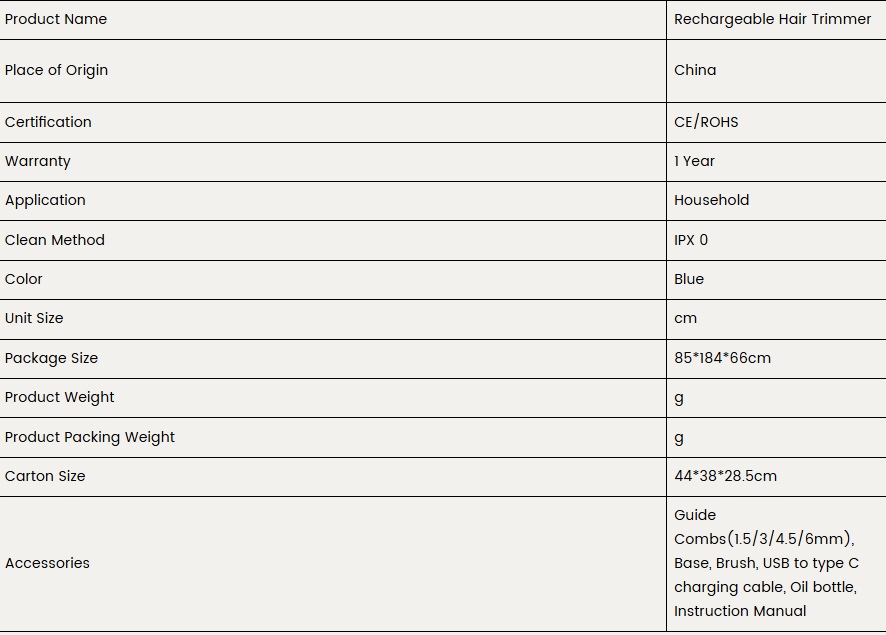Screen dimensions: 886x635
Task: Click the "Place of Origin" row label
Action: pos(56,70)
